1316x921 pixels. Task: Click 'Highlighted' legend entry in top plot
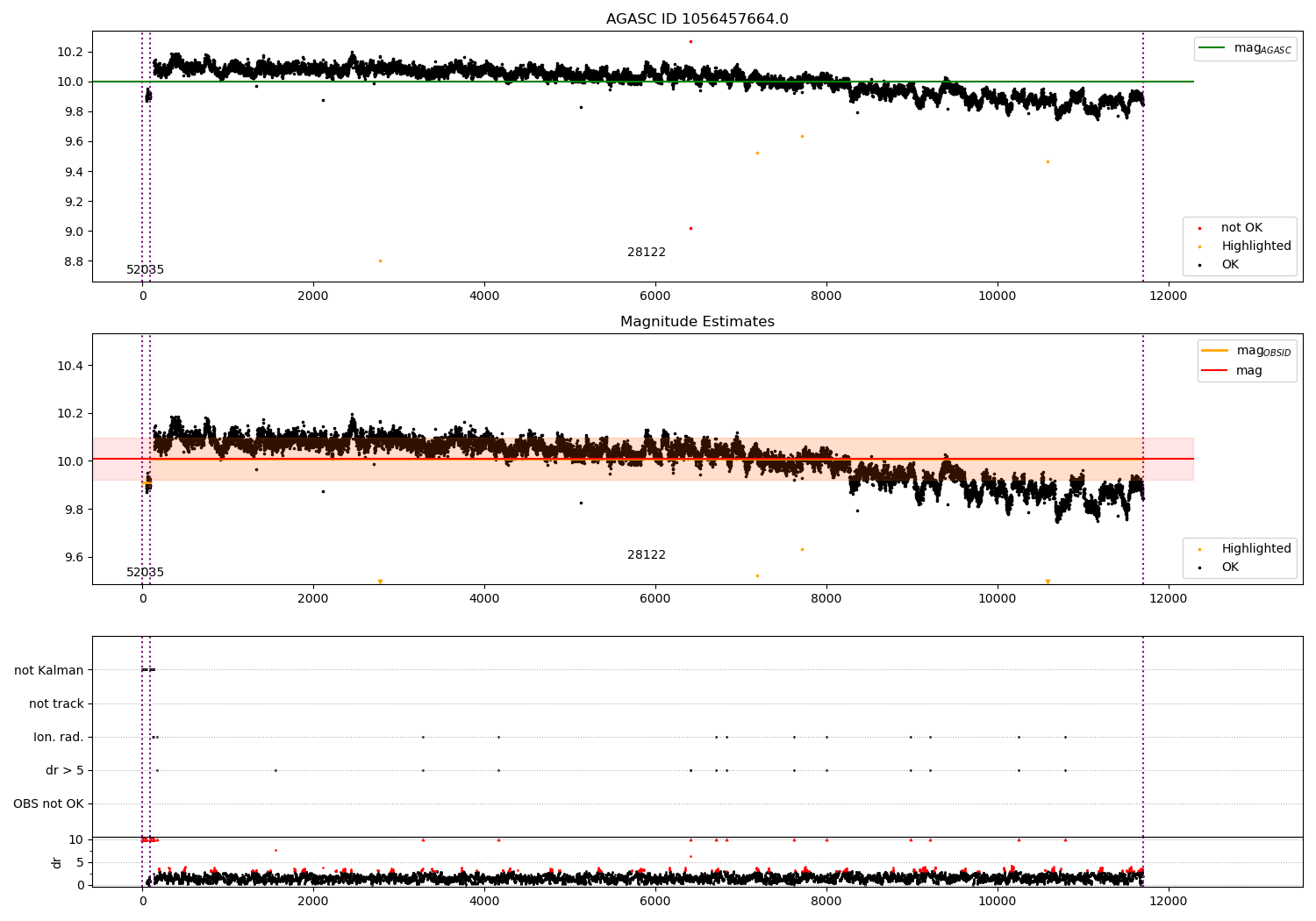click(1246, 246)
